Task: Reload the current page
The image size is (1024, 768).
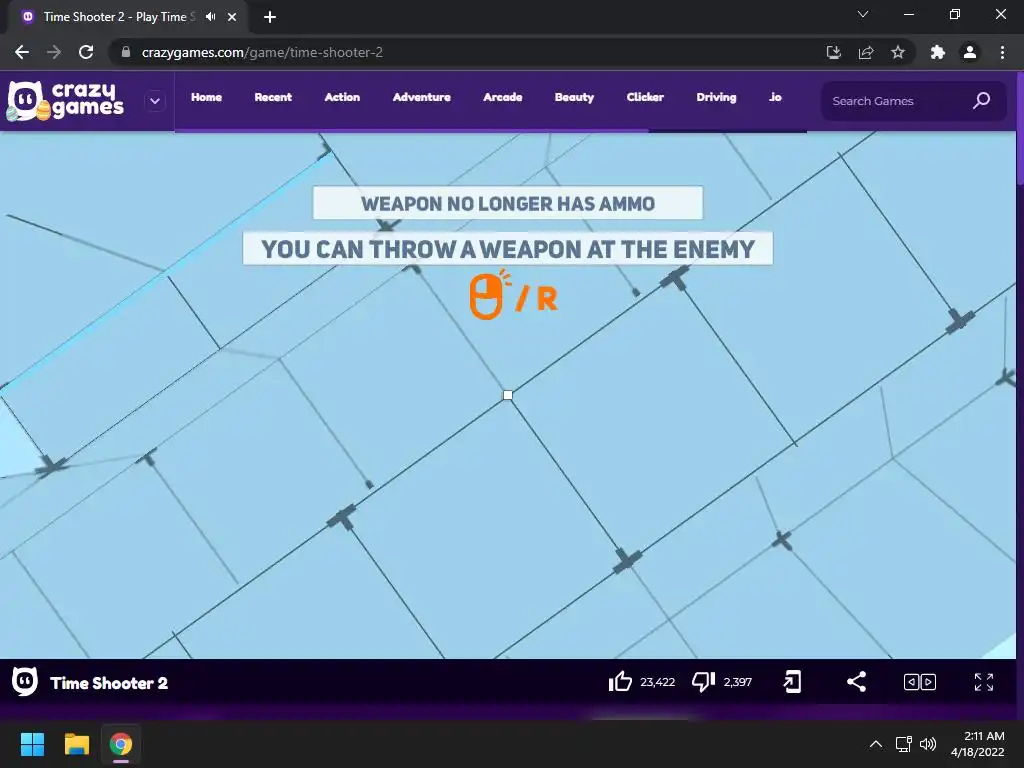Action: pyautogui.click(x=86, y=52)
